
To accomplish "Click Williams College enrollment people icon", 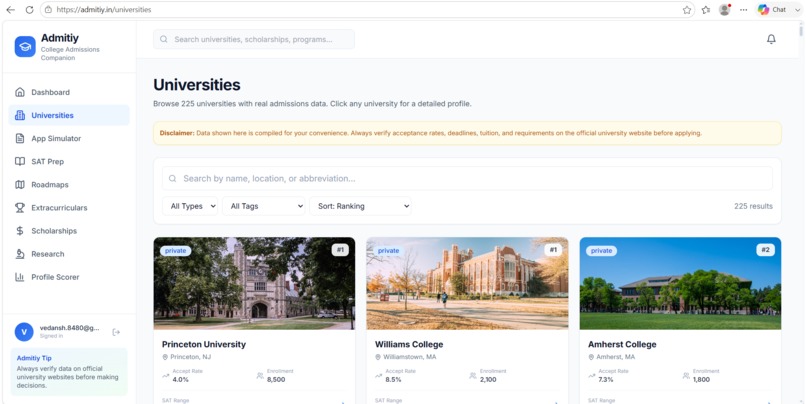I will pyautogui.click(x=472, y=376).
